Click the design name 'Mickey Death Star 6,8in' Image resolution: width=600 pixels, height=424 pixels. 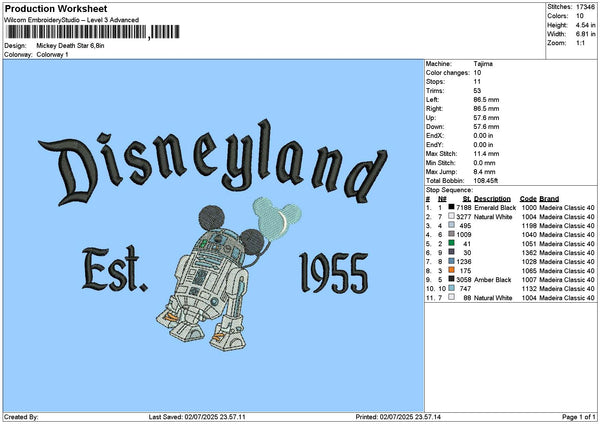pyautogui.click(x=70, y=46)
